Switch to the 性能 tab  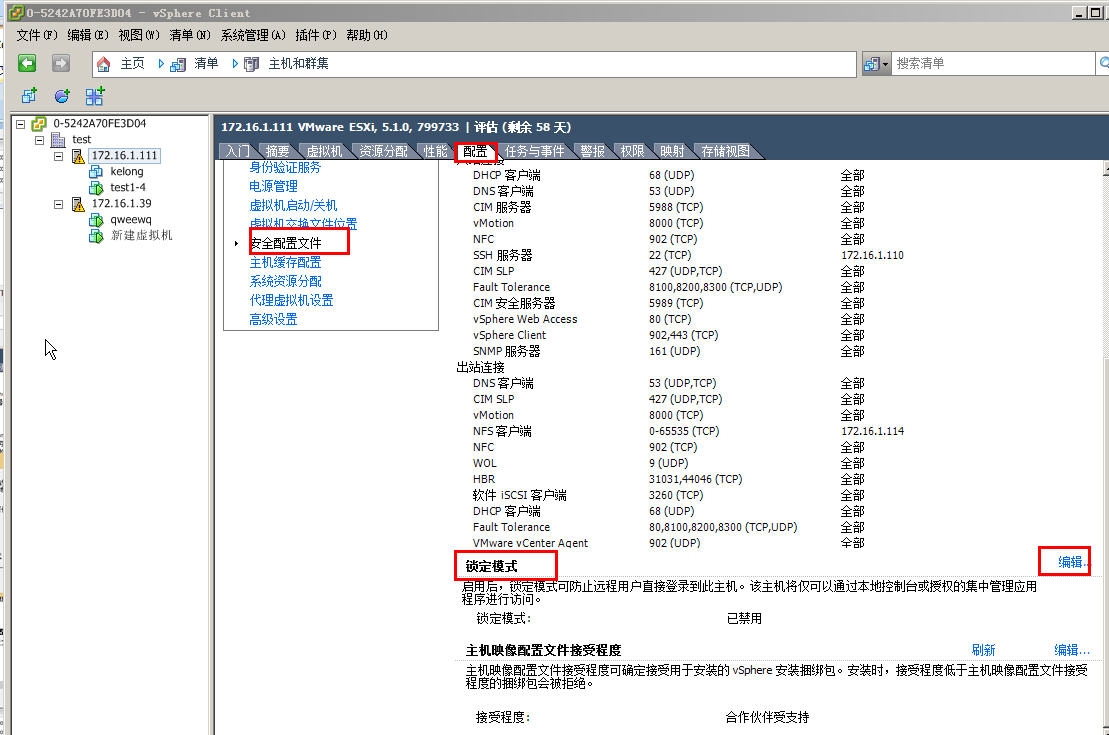click(x=435, y=151)
